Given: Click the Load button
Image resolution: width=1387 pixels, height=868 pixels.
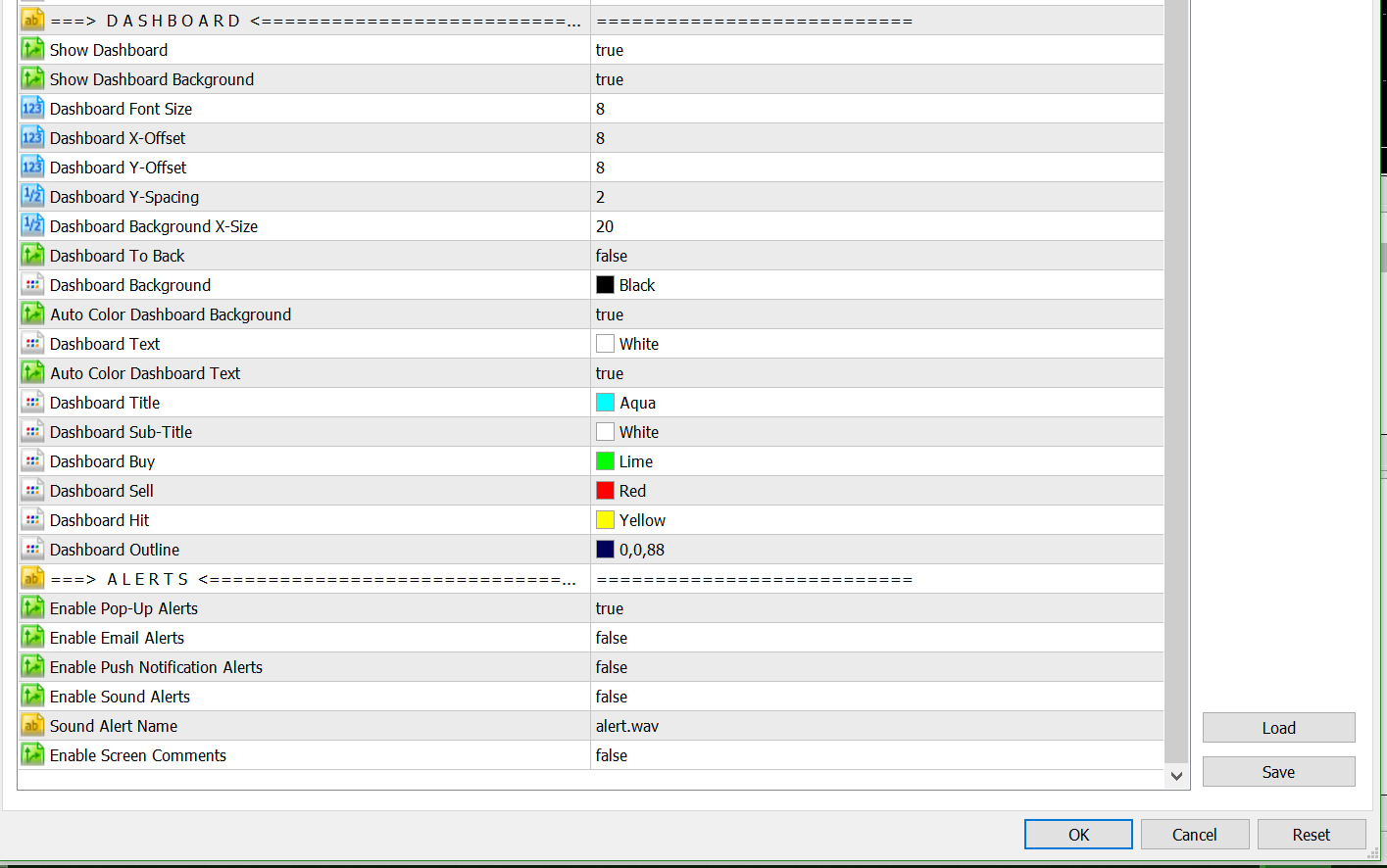Looking at the screenshot, I should tap(1279, 728).
